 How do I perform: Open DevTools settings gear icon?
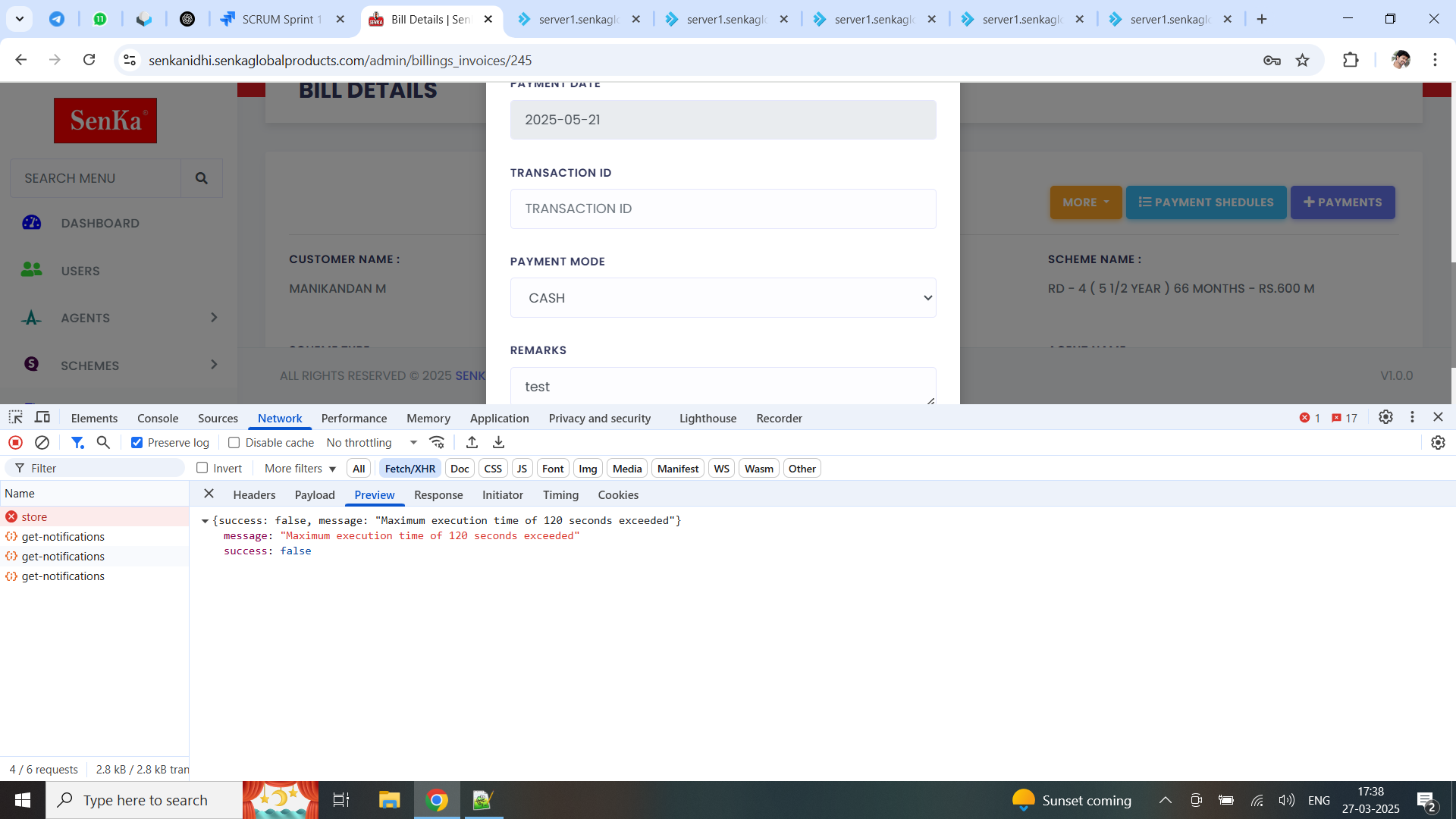pyautogui.click(x=1385, y=417)
